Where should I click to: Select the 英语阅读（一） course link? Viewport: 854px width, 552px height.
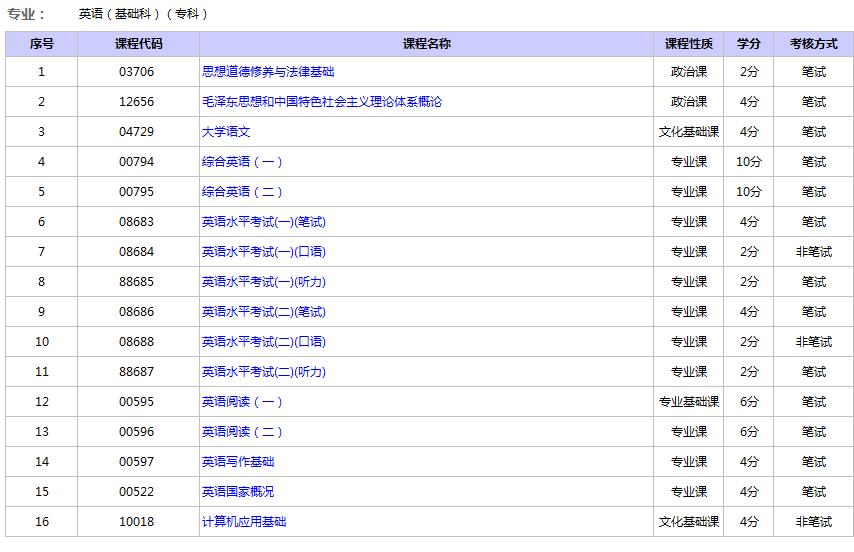click(x=243, y=402)
